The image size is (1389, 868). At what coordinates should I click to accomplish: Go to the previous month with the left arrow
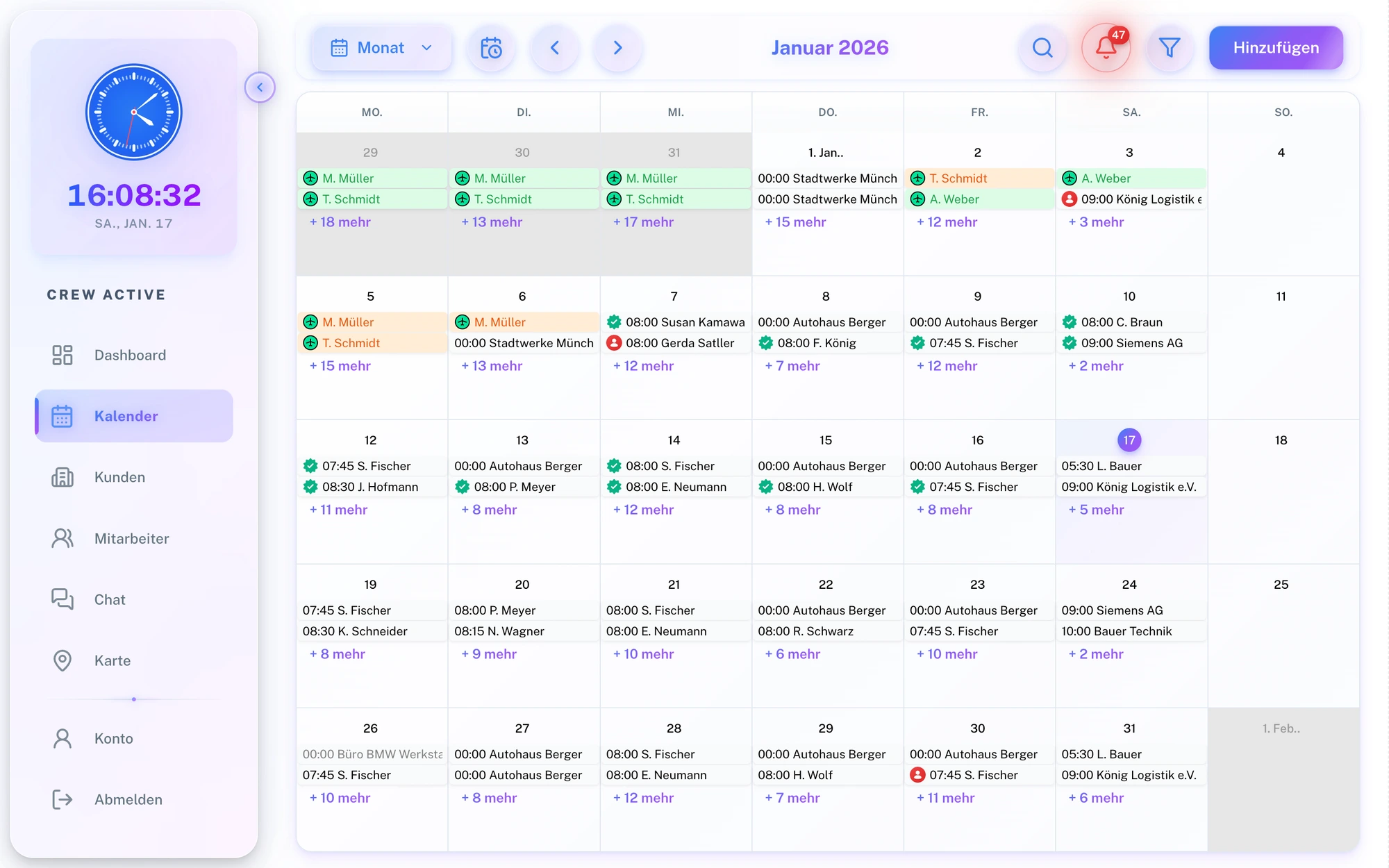pyautogui.click(x=554, y=47)
